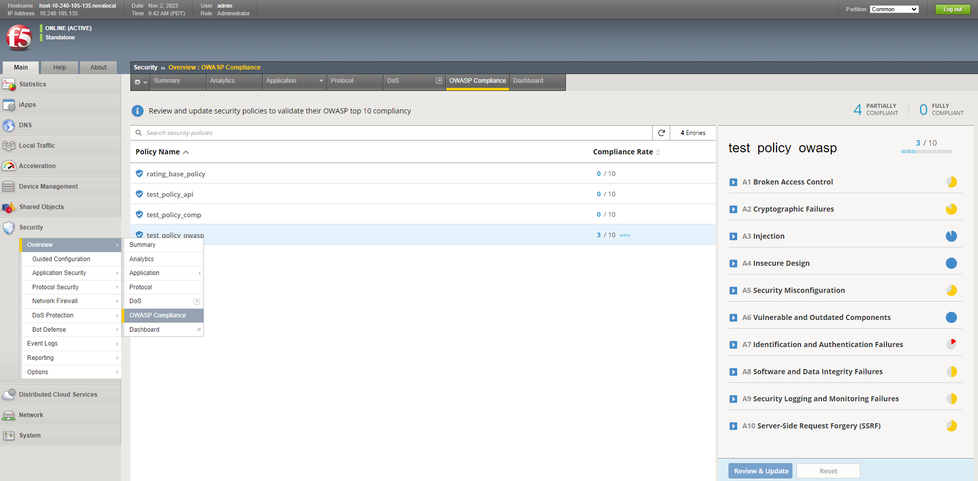
Task: Expand A5 Security Misconfiguration
Action: tap(734, 290)
